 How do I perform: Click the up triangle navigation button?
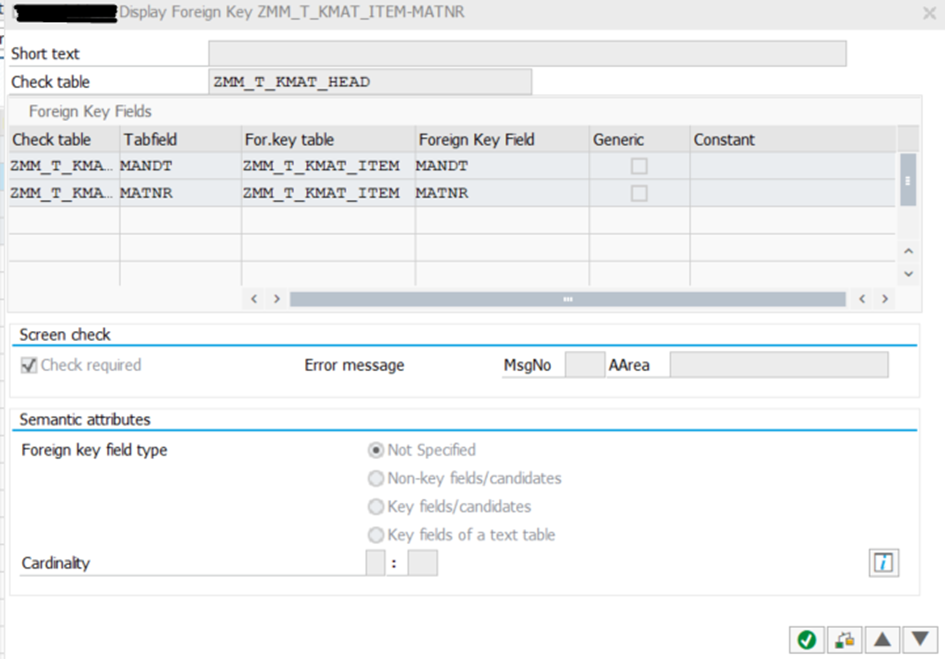point(884,640)
